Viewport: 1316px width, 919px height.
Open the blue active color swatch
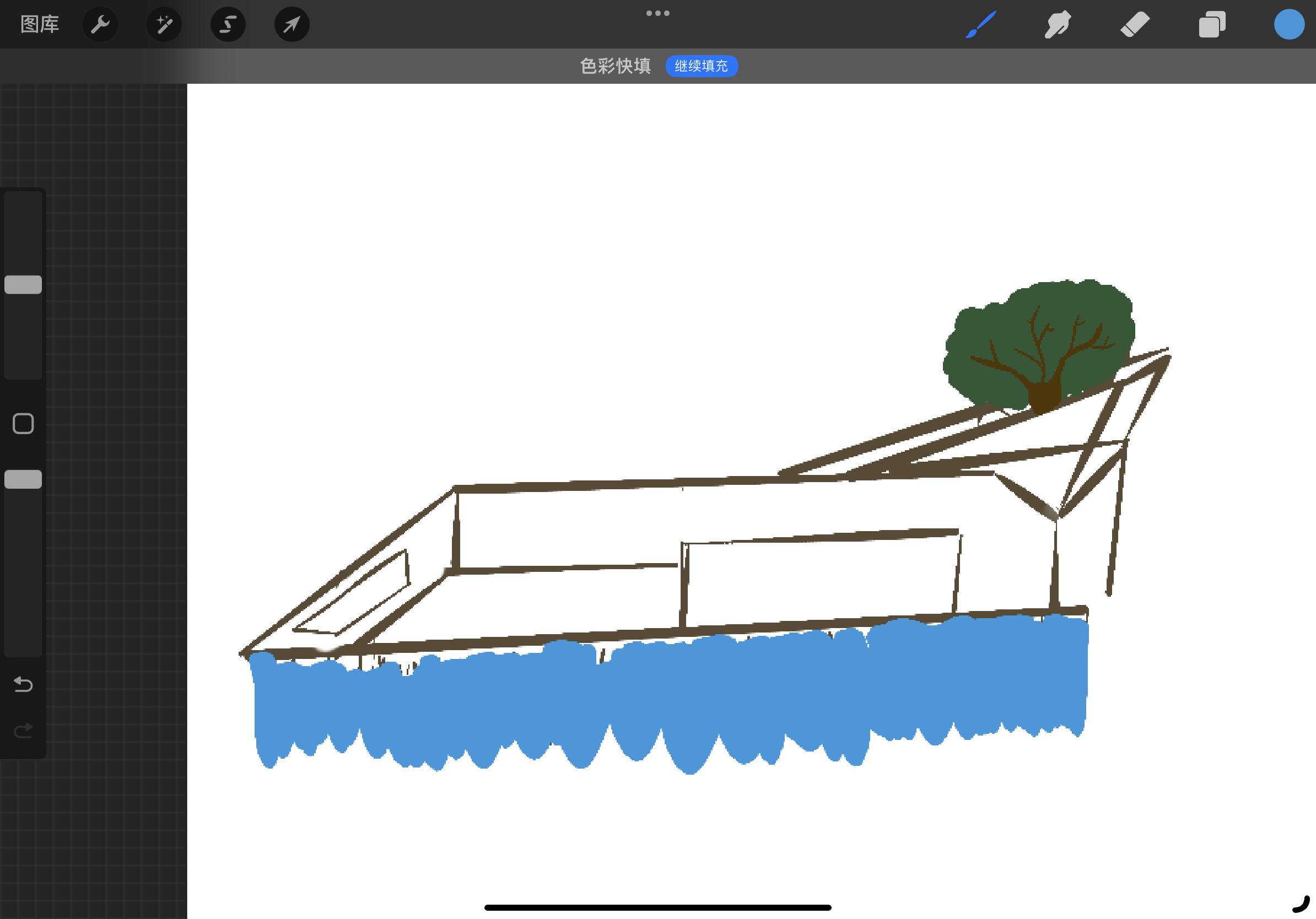[1289, 25]
